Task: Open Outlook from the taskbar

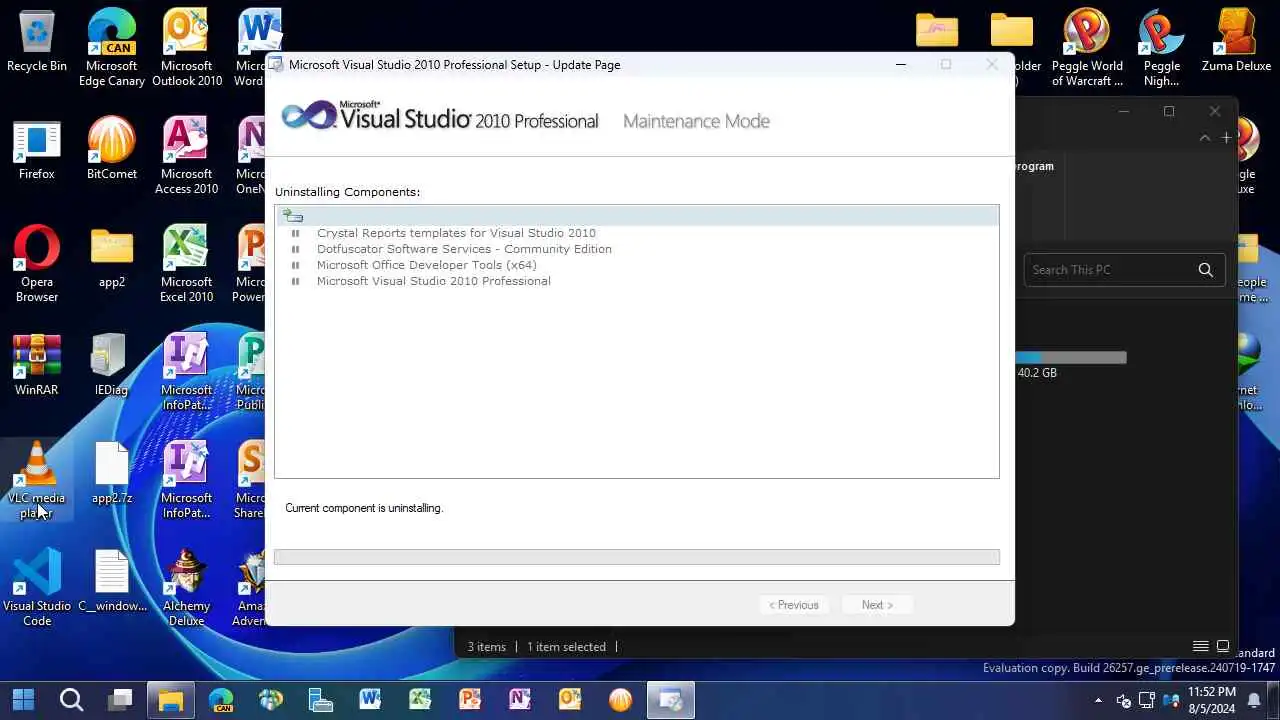Action: (570, 699)
